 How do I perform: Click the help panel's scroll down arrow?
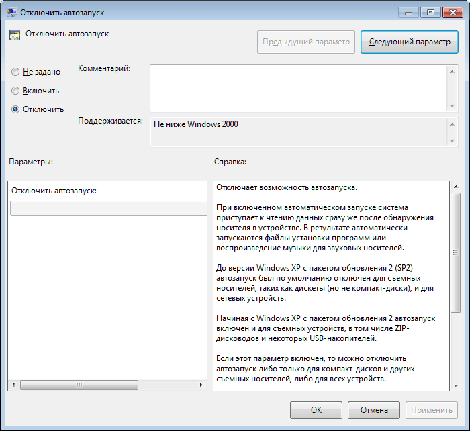[456, 386]
